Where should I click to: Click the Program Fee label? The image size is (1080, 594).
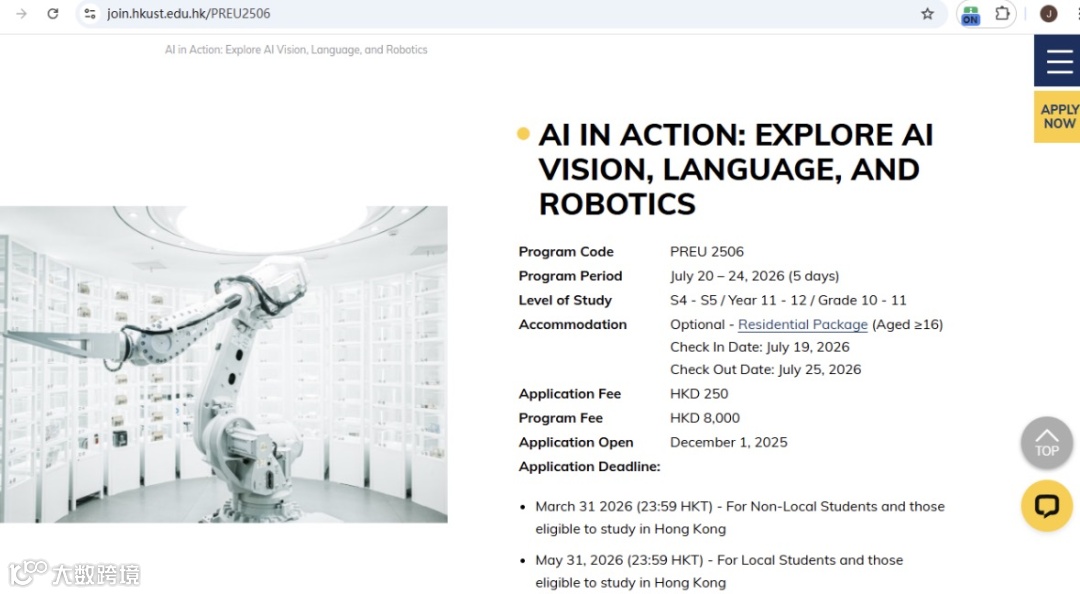tap(560, 418)
